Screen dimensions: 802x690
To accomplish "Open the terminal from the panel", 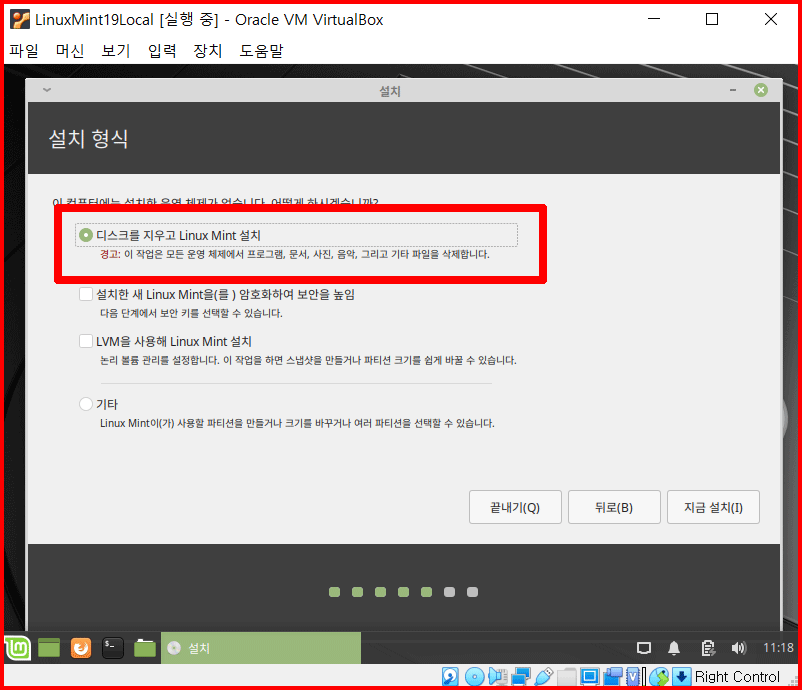I will pos(113,648).
